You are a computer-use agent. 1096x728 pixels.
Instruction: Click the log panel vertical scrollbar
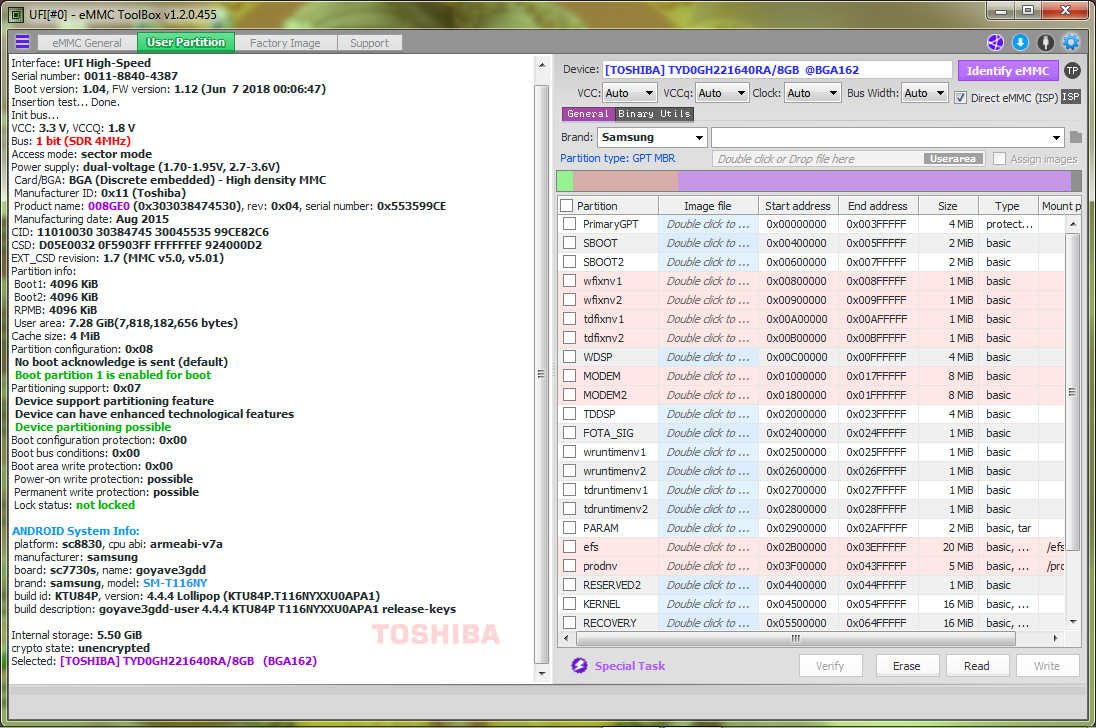pyautogui.click(x=542, y=374)
